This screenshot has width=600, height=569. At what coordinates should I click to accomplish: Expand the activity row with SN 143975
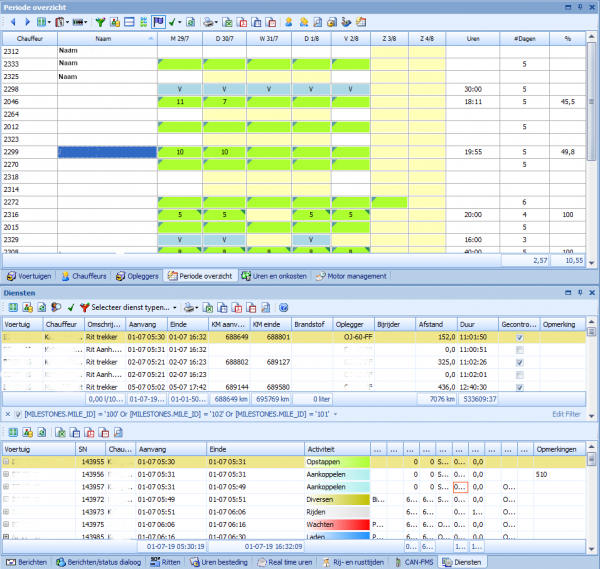click(6, 525)
